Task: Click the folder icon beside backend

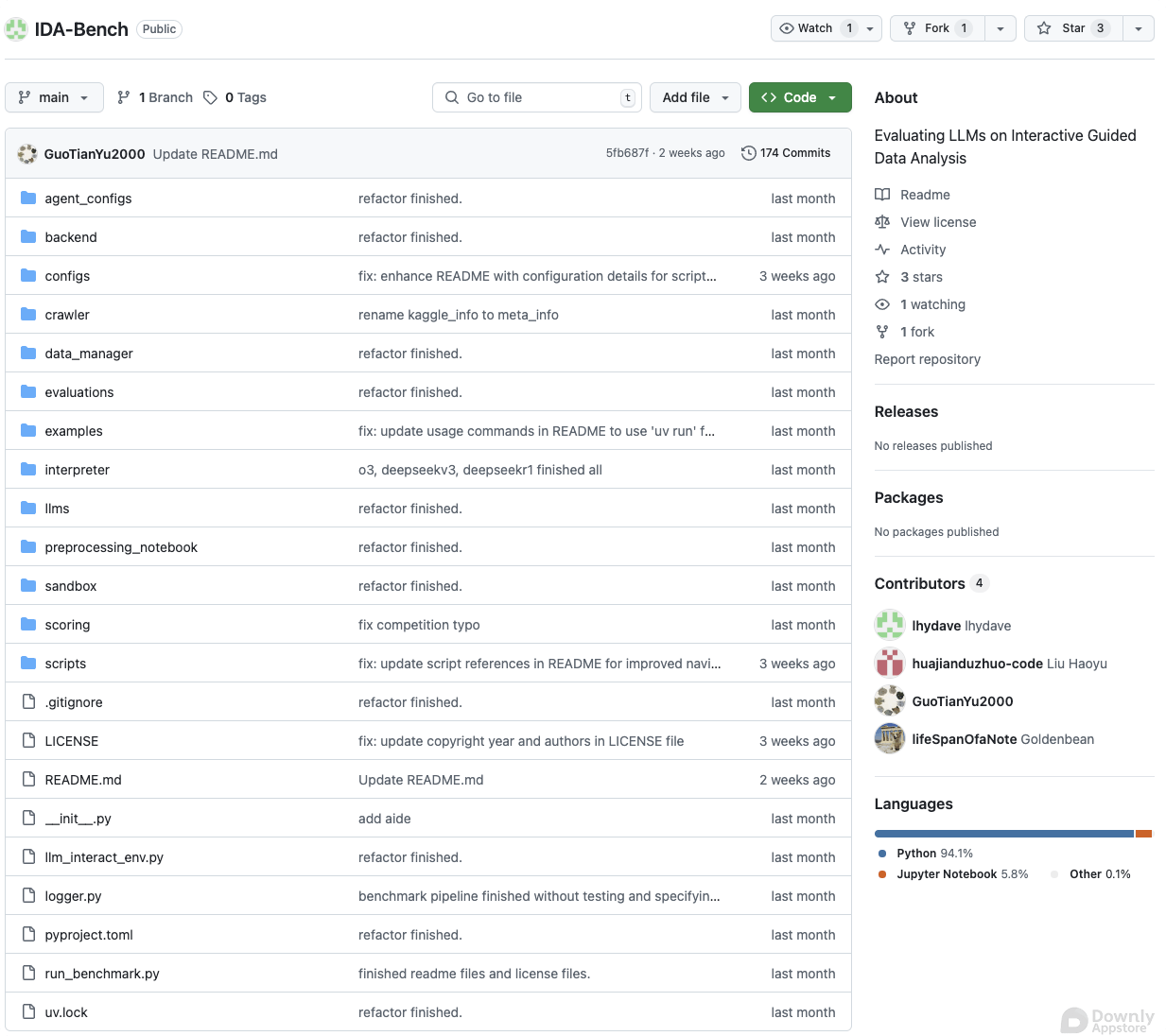Action: [28, 237]
